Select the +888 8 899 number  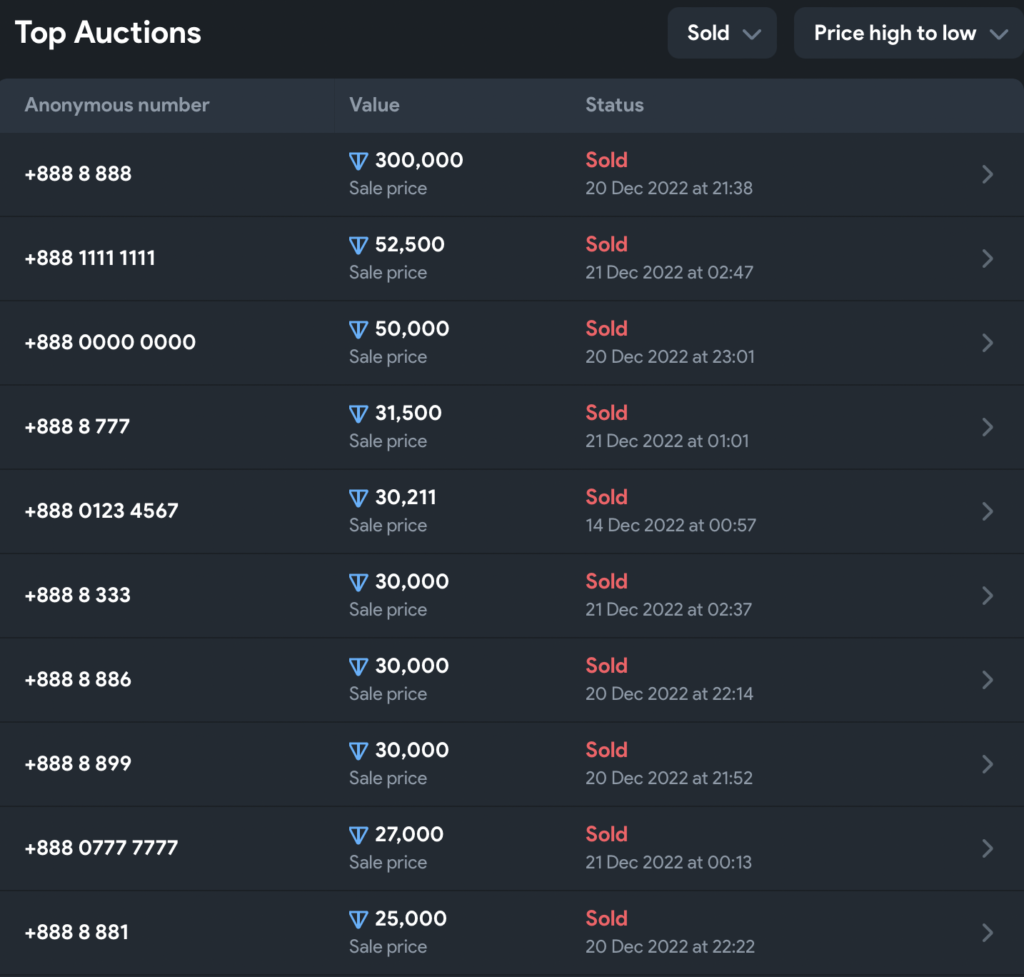point(78,764)
